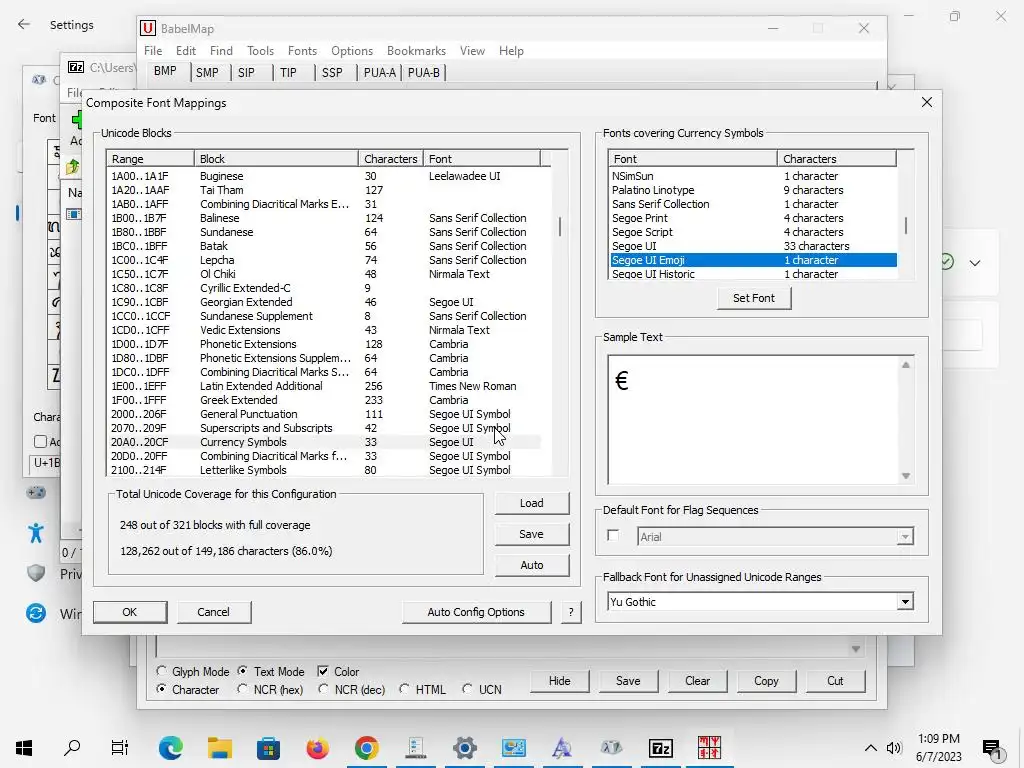Show hidden system tray icons
Screen dimensions: 1024x768
pos(871,748)
